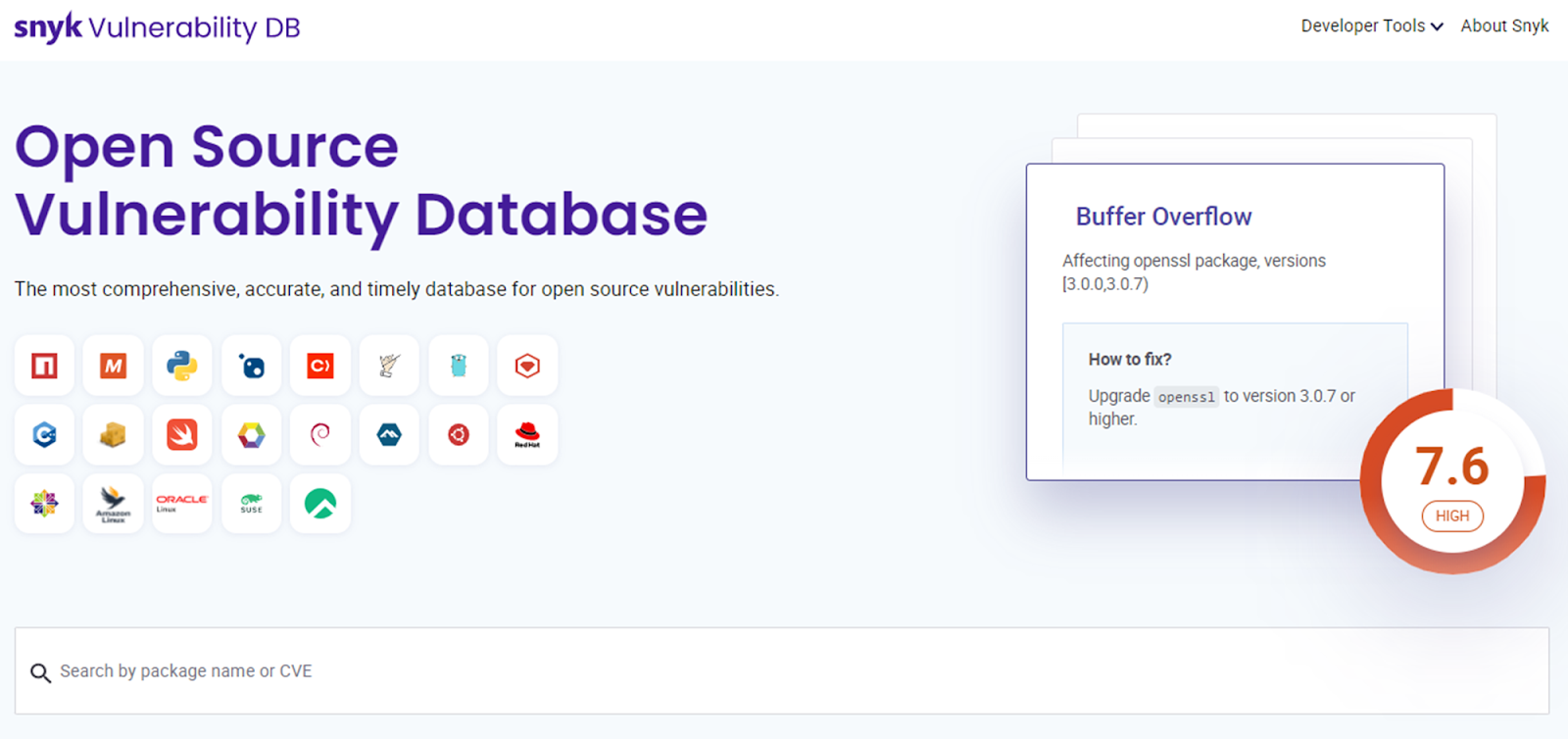Open the Debian swirl icon

pyautogui.click(x=320, y=434)
